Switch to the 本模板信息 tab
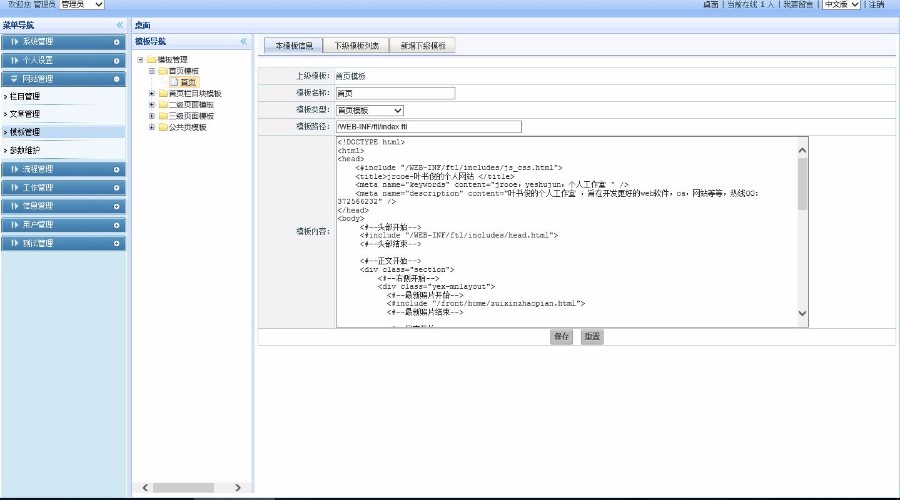The height and width of the screenshot is (500, 900). pyautogui.click(x=294, y=45)
